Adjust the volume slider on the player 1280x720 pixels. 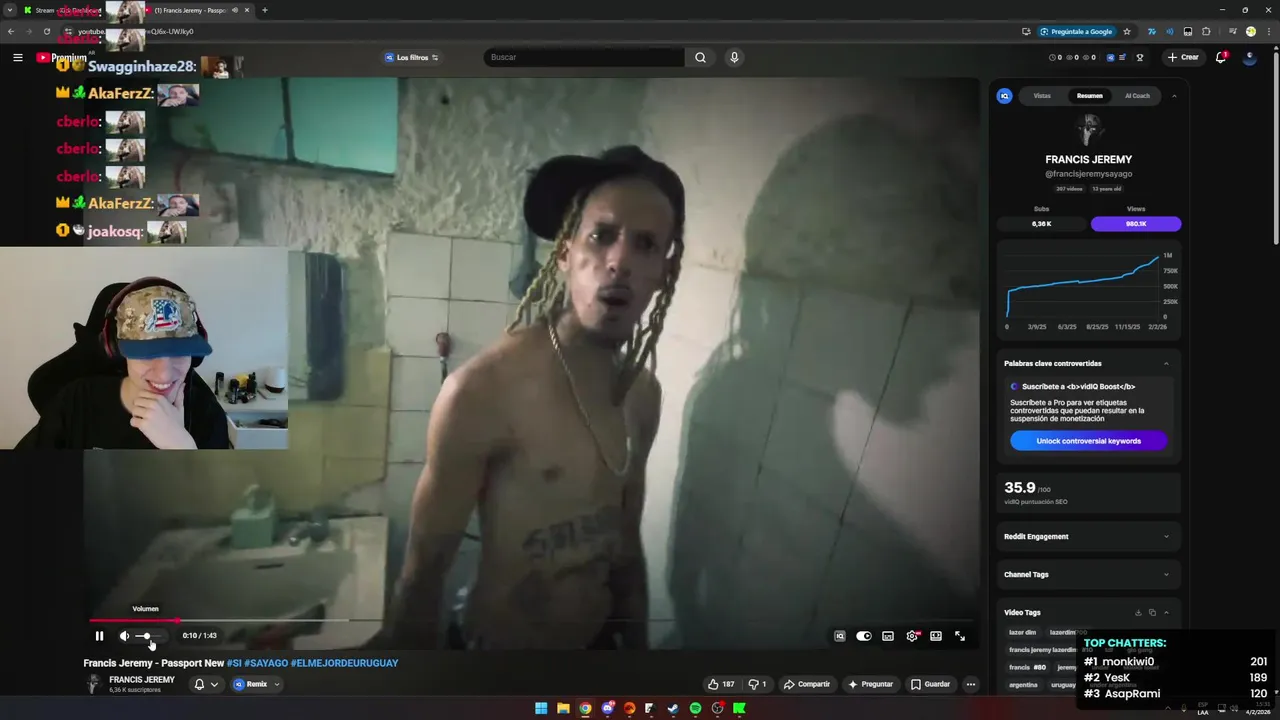pos(148,636)
